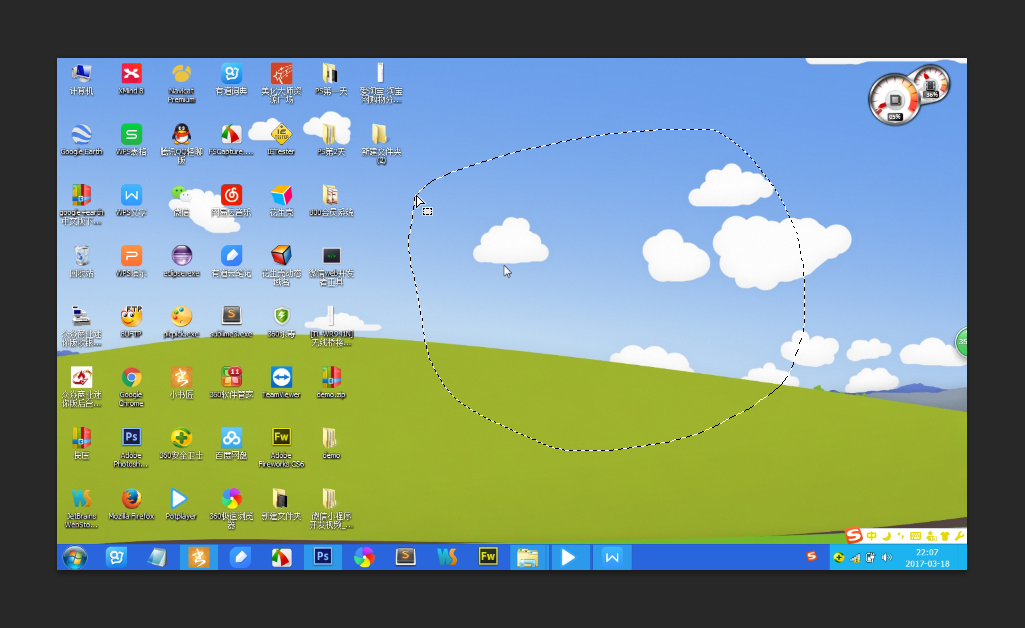Open the network signal tray icon
This screenshot has width=1025, height=628.
(x=855, y=557)
